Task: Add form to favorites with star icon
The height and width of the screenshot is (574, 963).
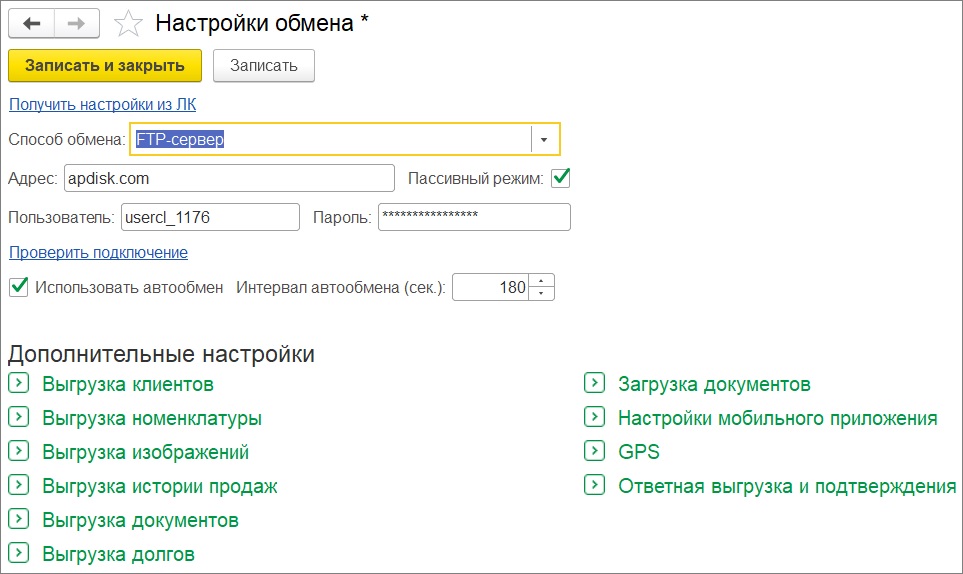Action: coord(128,24)
